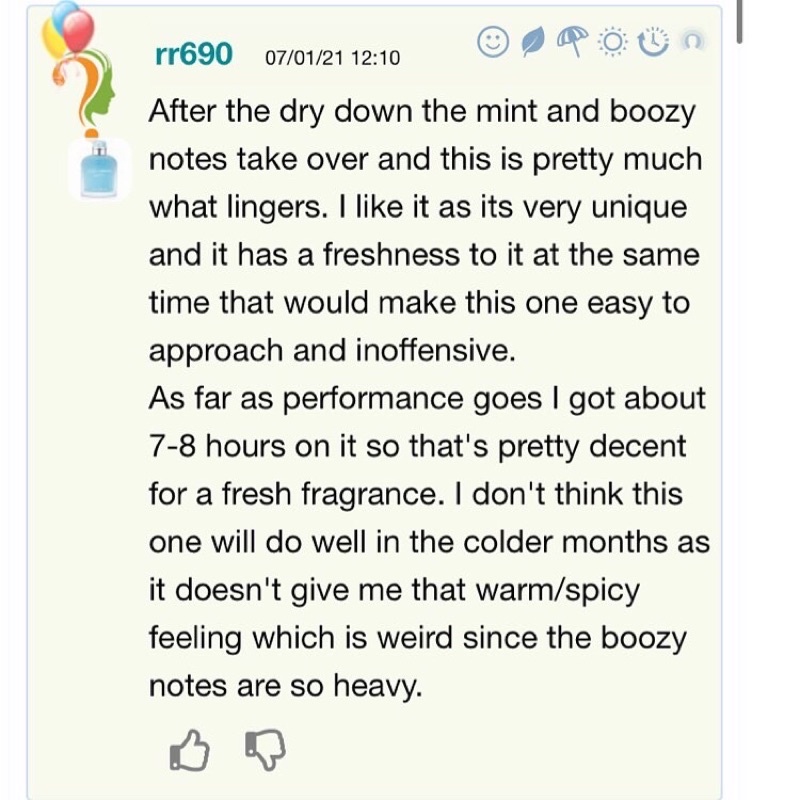Viewport: 800px width, 800px height.
Task: Click the smiley face rating icon
Action: [493, 42]
